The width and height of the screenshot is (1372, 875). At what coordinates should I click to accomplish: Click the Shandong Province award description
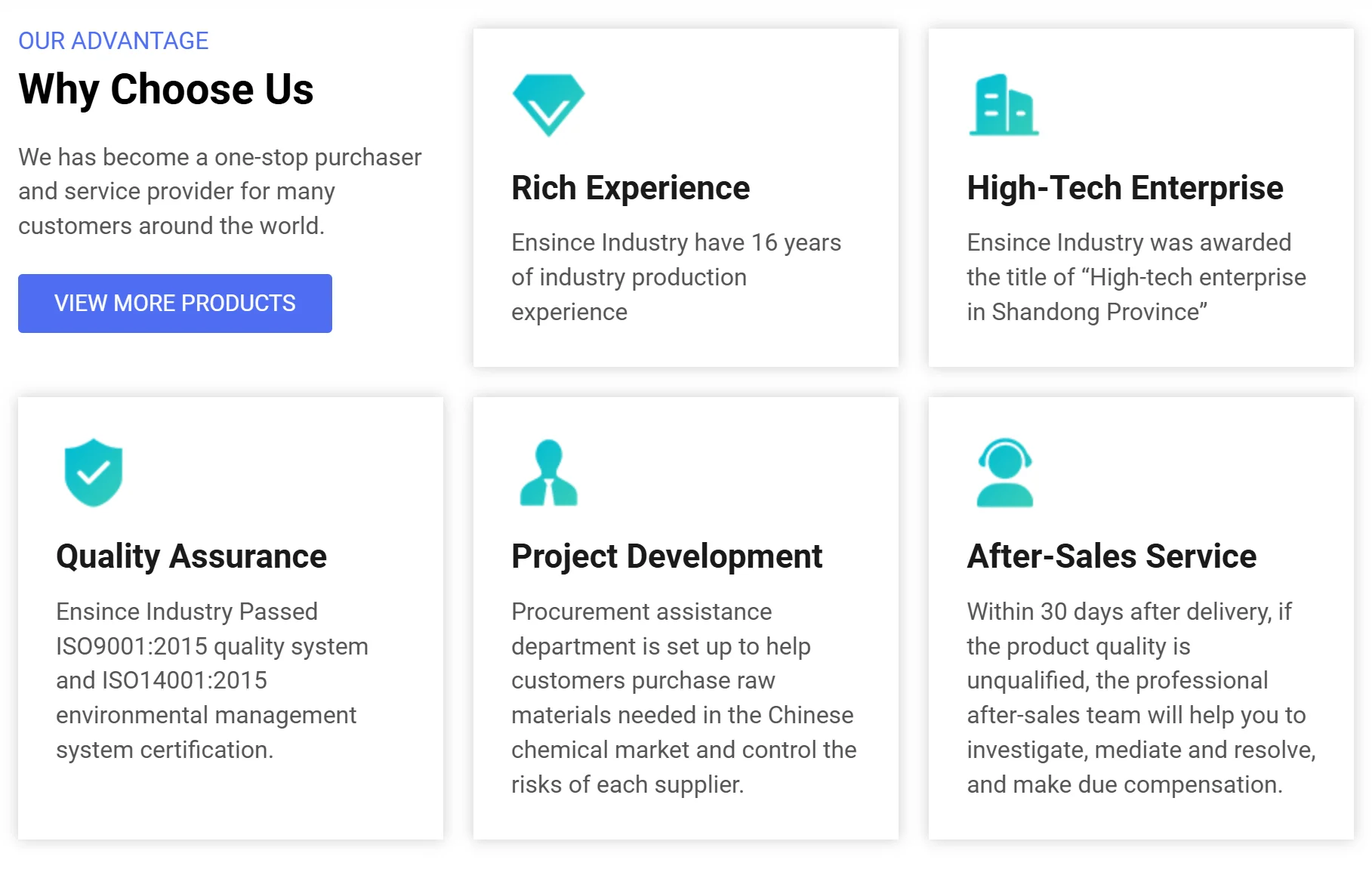pos(1136,277)
